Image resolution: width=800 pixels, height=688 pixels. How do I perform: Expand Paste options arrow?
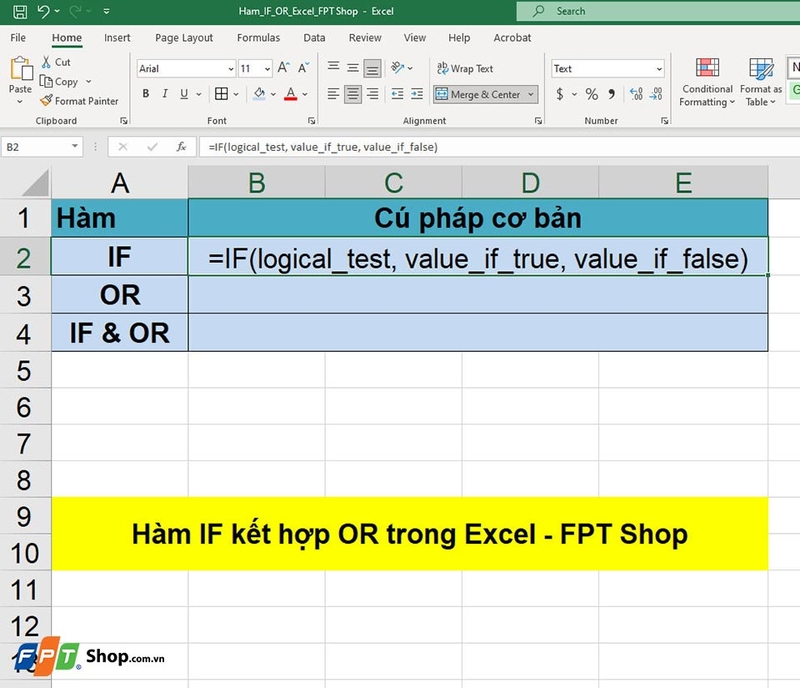click(20, 102)
